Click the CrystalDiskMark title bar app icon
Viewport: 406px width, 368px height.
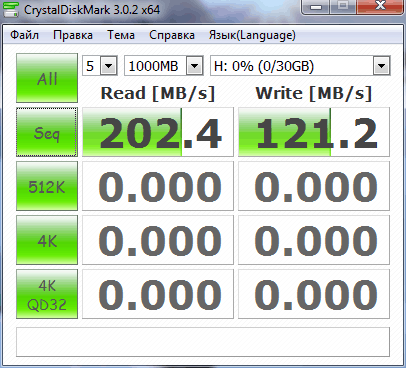11,9
